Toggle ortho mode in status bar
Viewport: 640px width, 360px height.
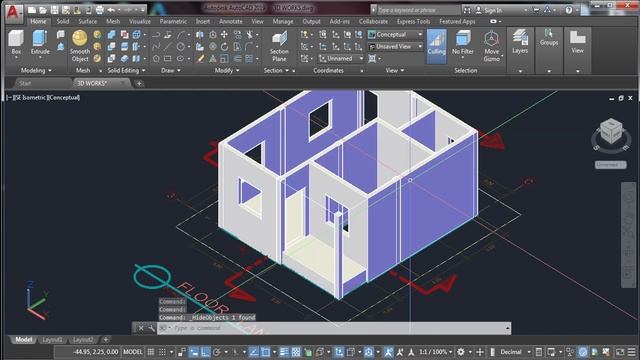click(205, 352)
